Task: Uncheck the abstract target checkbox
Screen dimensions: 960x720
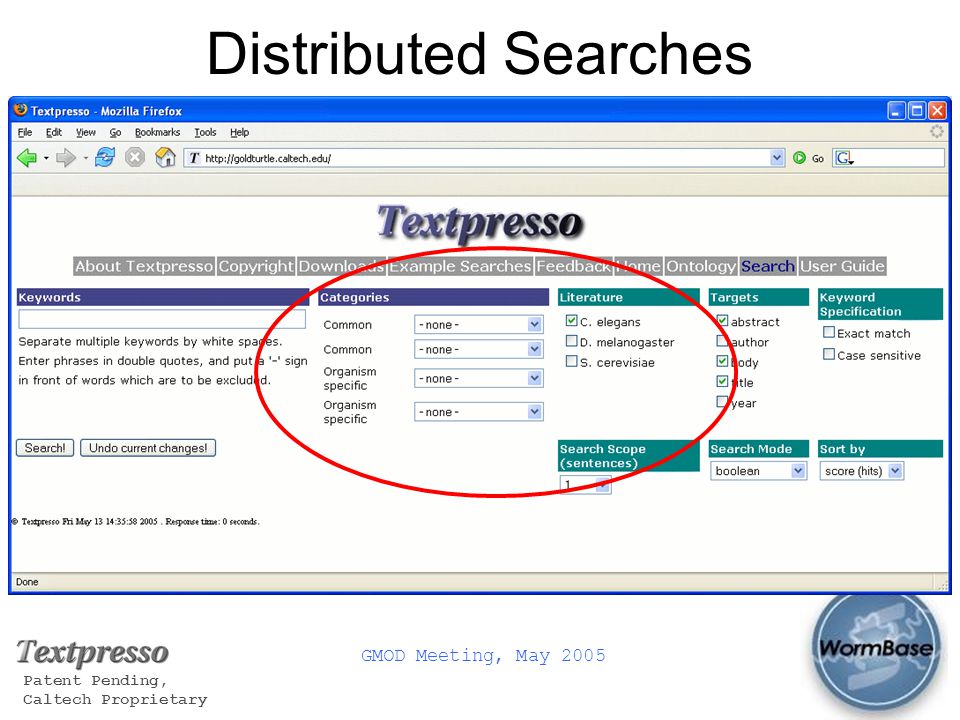Action: pyautogui.click(x=722, y=320)
